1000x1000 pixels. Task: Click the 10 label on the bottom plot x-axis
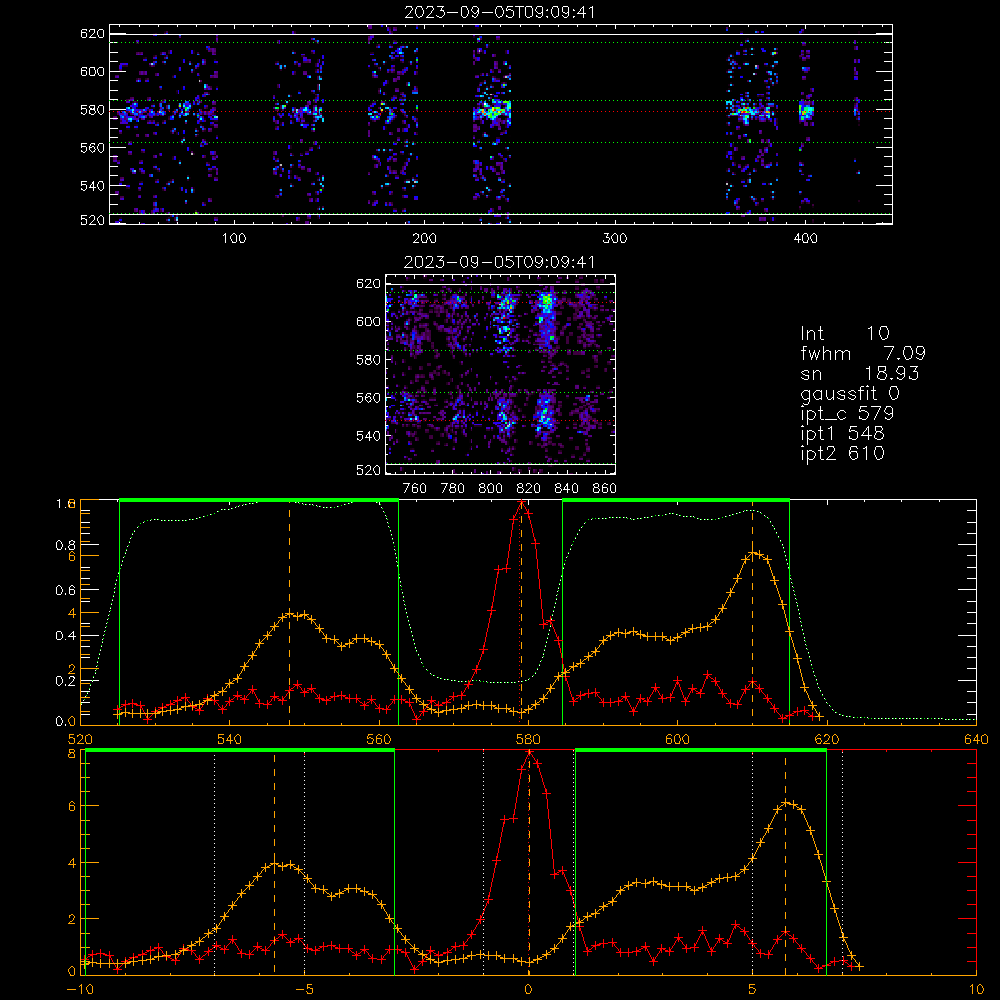[x=976, y=990]
